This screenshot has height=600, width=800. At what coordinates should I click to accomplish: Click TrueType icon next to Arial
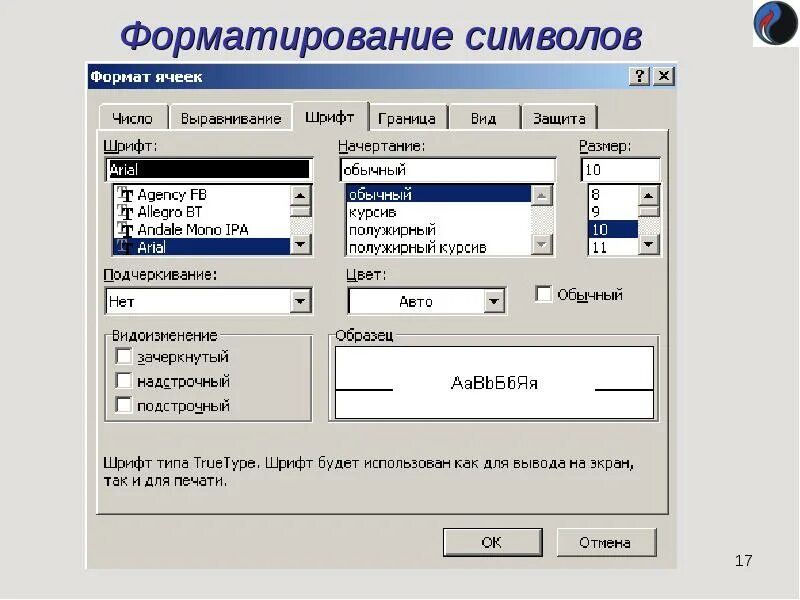[125, 247]
